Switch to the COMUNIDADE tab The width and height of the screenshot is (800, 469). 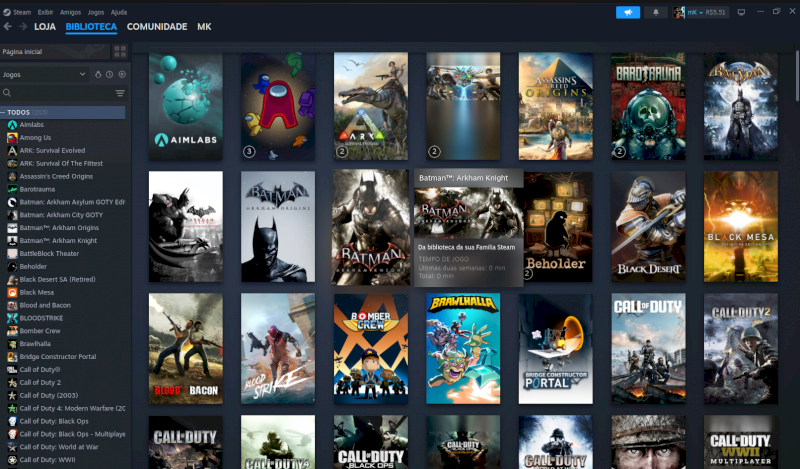click(157, 27)
